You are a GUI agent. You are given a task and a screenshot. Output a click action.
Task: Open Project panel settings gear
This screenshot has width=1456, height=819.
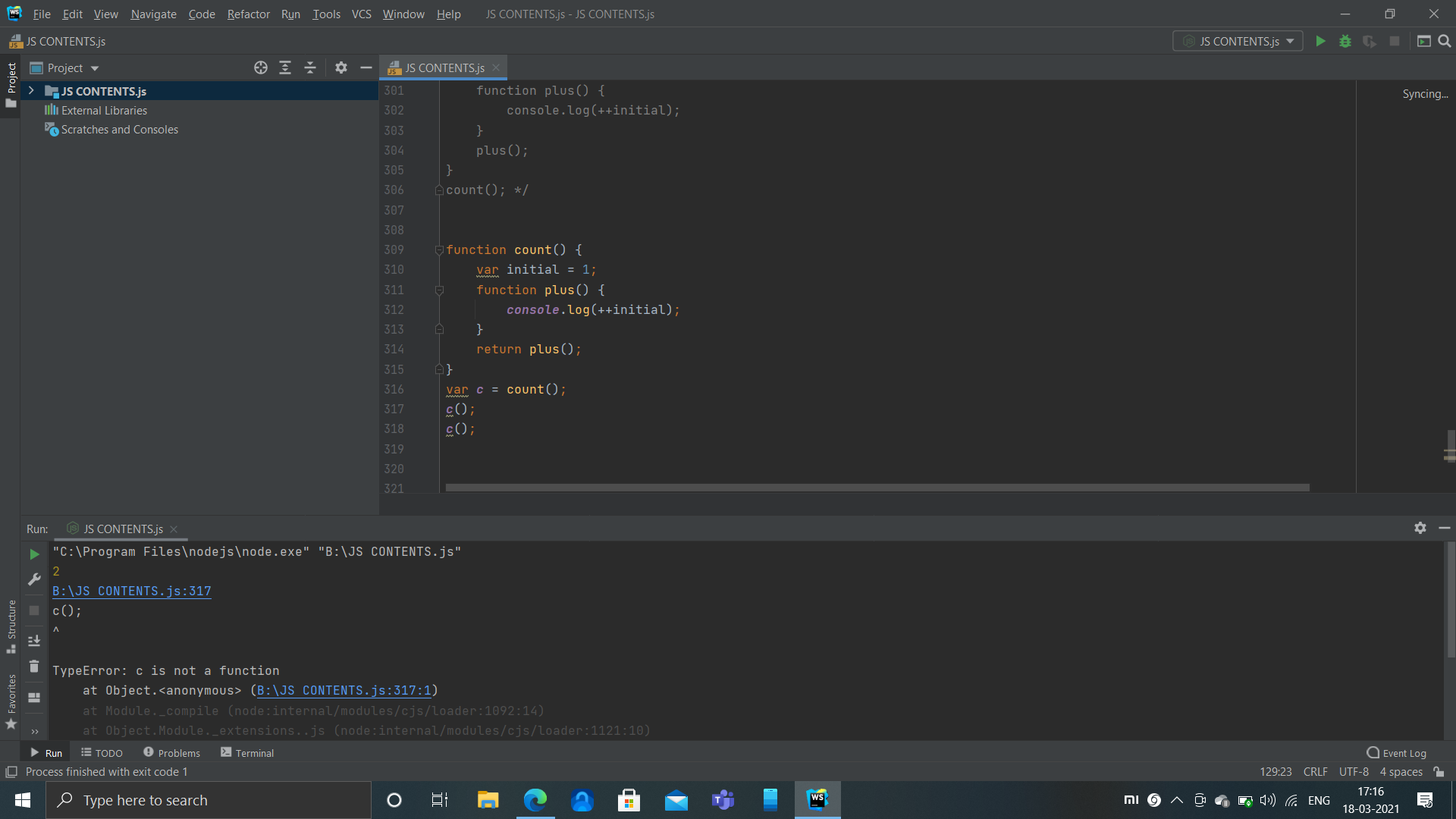click(341, 67)
